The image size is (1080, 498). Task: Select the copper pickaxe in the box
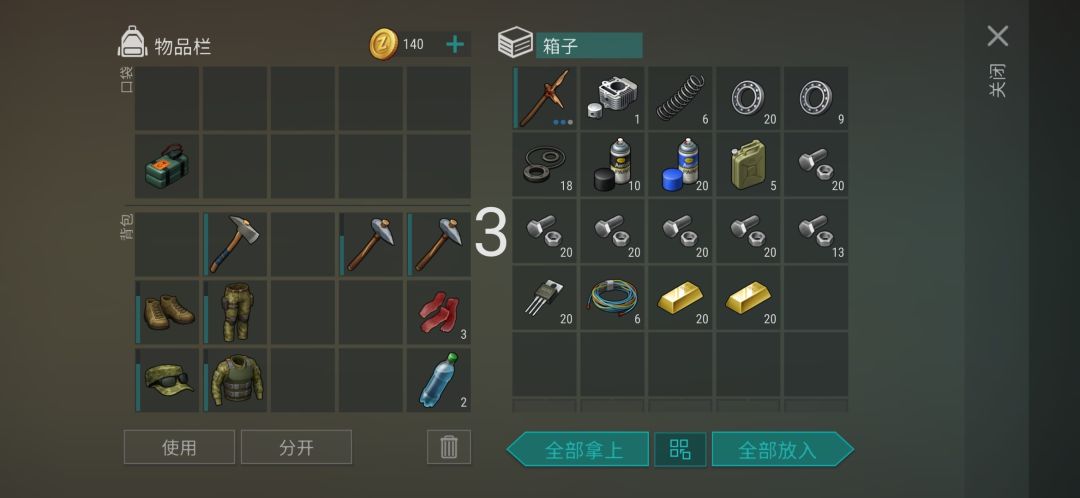tap(544, 98)
